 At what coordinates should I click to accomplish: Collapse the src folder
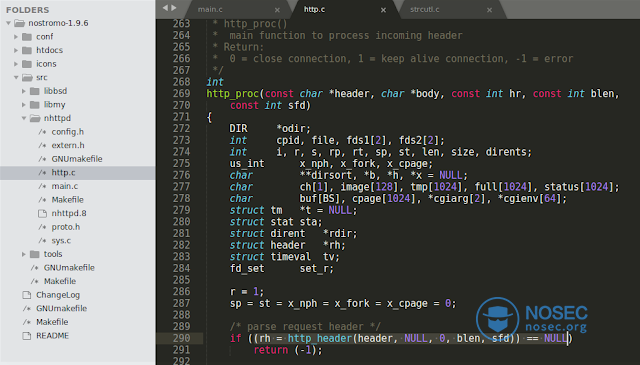[x=16, y=78]
